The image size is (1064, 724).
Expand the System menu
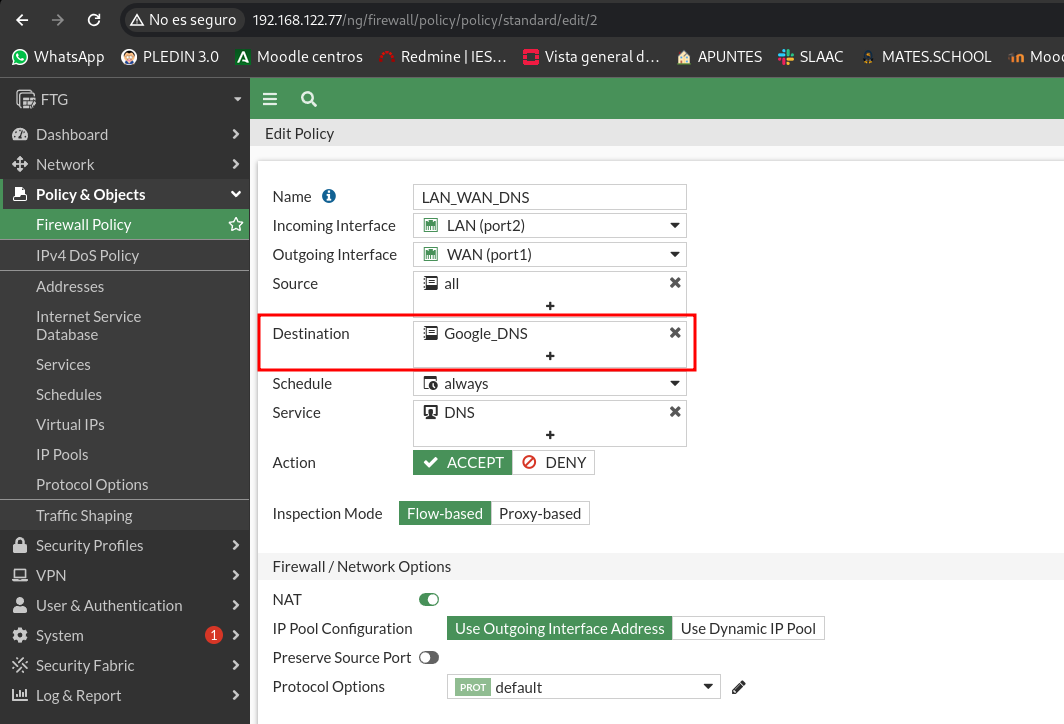click(125, 635)
